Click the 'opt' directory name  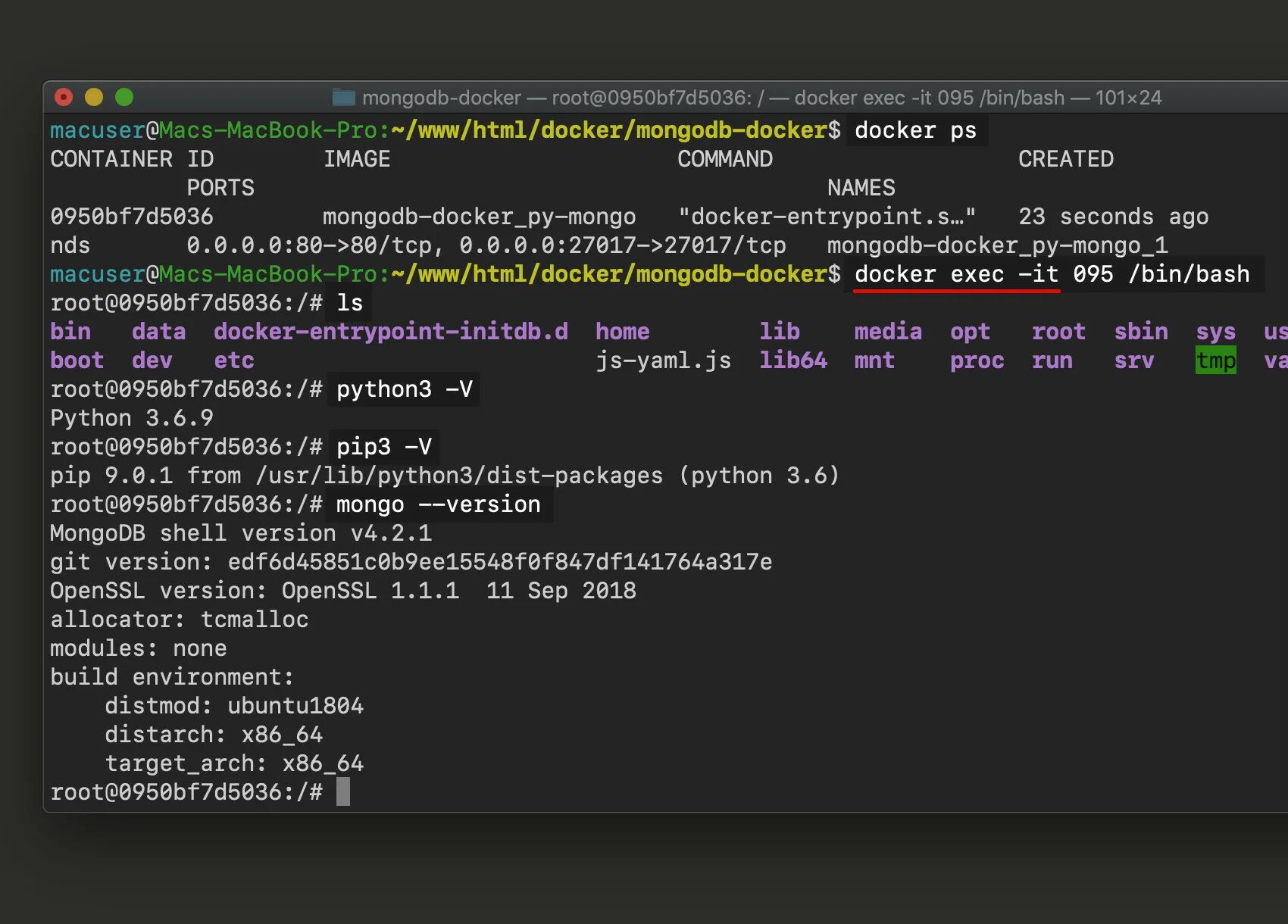[971, 332]
